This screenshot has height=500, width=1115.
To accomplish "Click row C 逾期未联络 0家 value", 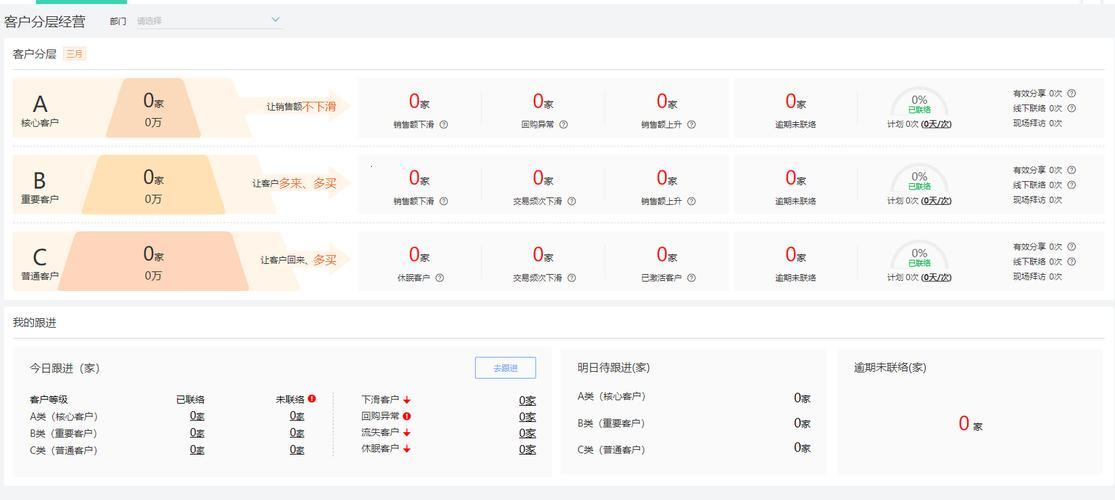I will [x=795, y=255].
